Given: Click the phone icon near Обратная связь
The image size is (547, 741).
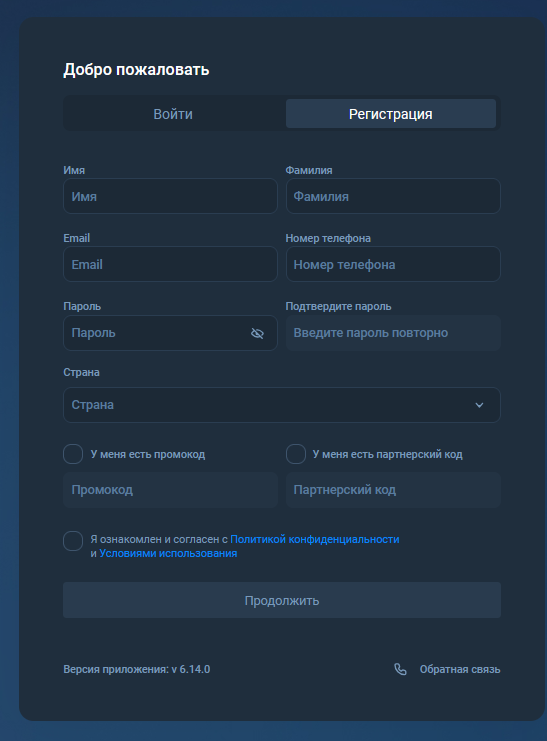Looking at the screenshot, I should pos(400,669).
